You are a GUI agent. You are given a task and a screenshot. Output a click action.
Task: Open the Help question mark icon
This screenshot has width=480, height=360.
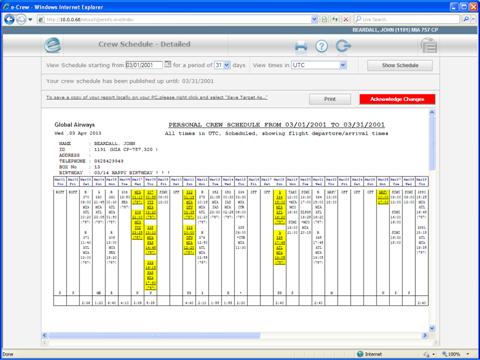tap(321, 46)
